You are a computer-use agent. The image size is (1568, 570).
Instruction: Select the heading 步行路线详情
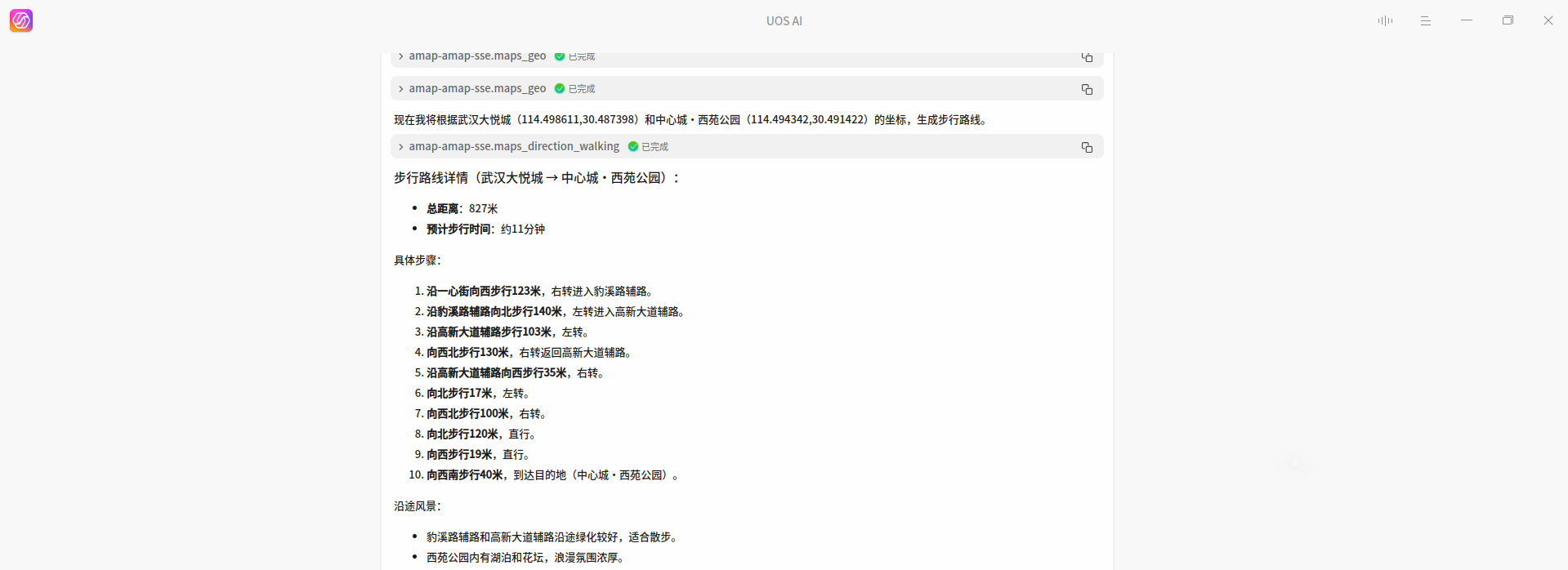pos(538,178)
